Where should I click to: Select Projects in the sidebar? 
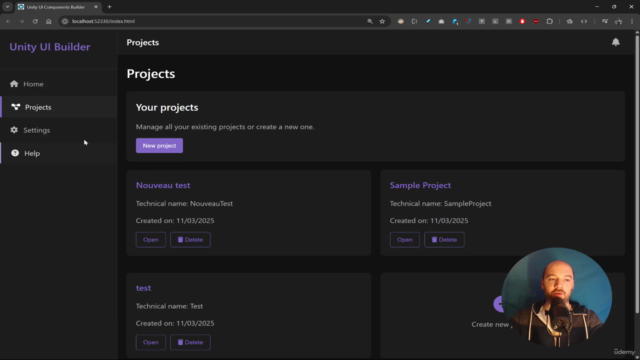[59, 107]
